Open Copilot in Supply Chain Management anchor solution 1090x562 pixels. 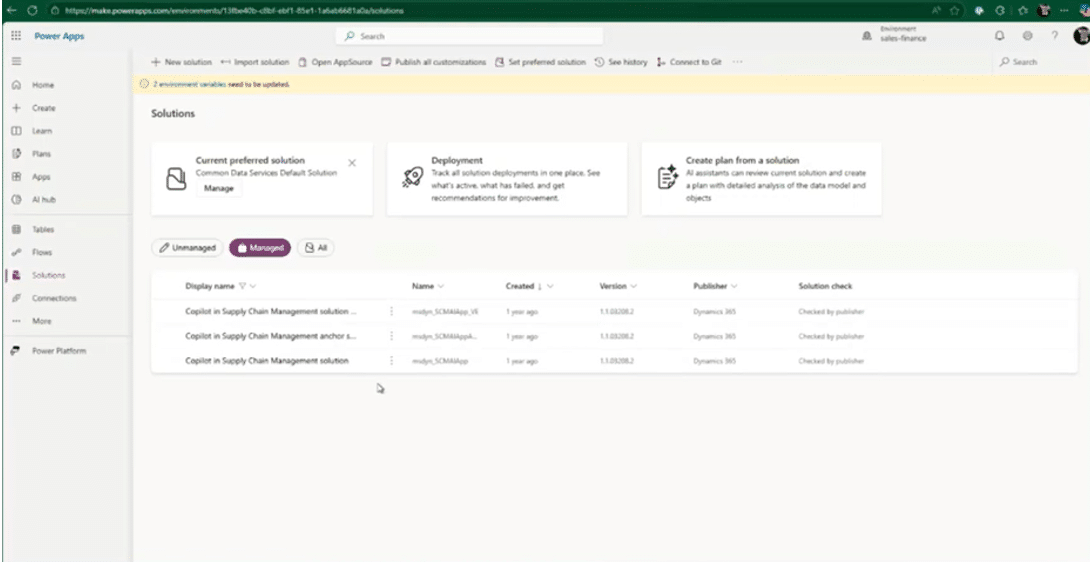pos(271,336)
